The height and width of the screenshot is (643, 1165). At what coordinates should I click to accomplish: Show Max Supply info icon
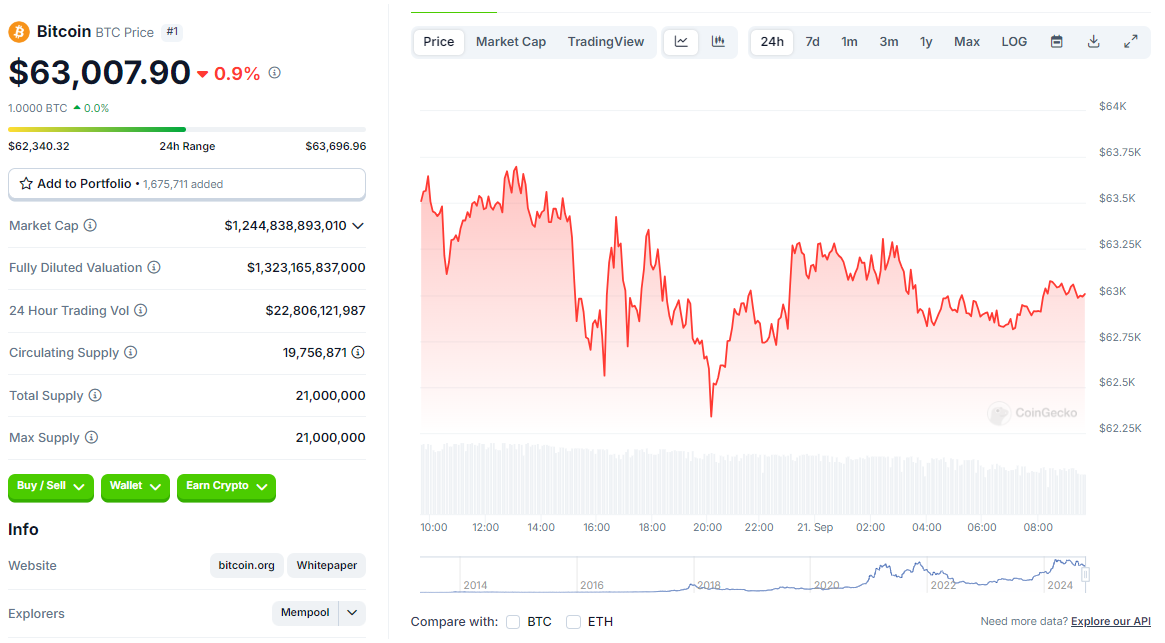point(91,437)
